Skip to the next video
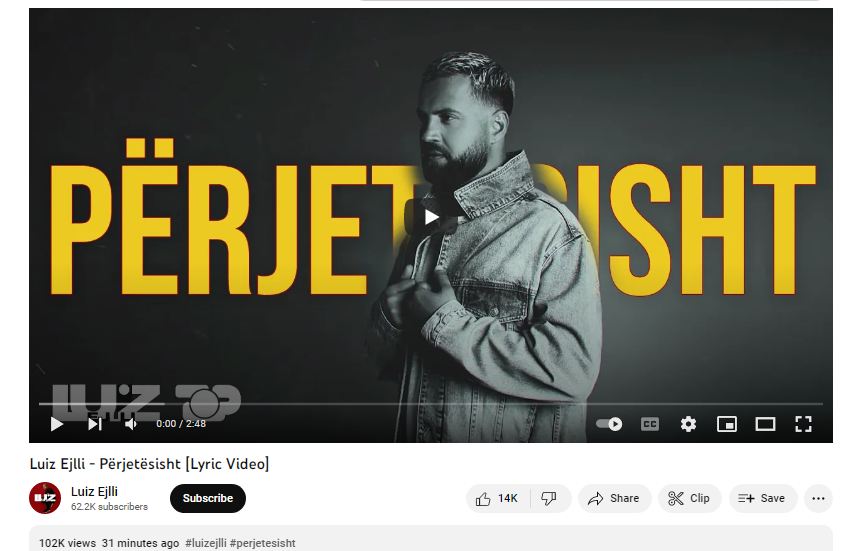The height and width of the screenshot is (551, 847). 95,424
